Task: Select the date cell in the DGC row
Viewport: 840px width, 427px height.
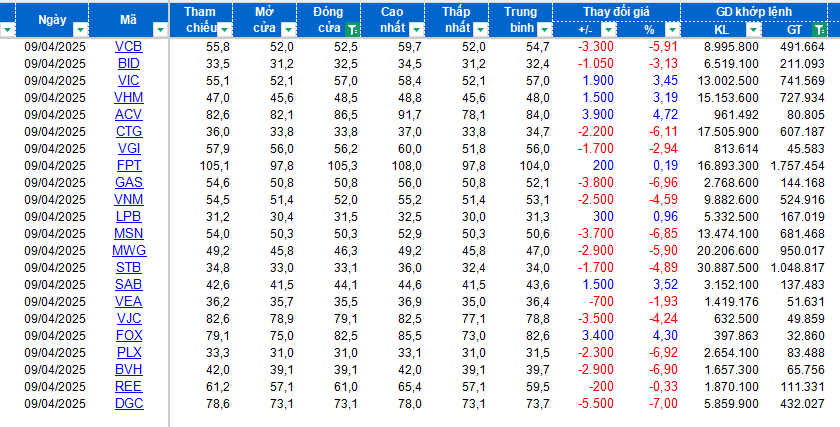Action: click(x=55, y=403)
